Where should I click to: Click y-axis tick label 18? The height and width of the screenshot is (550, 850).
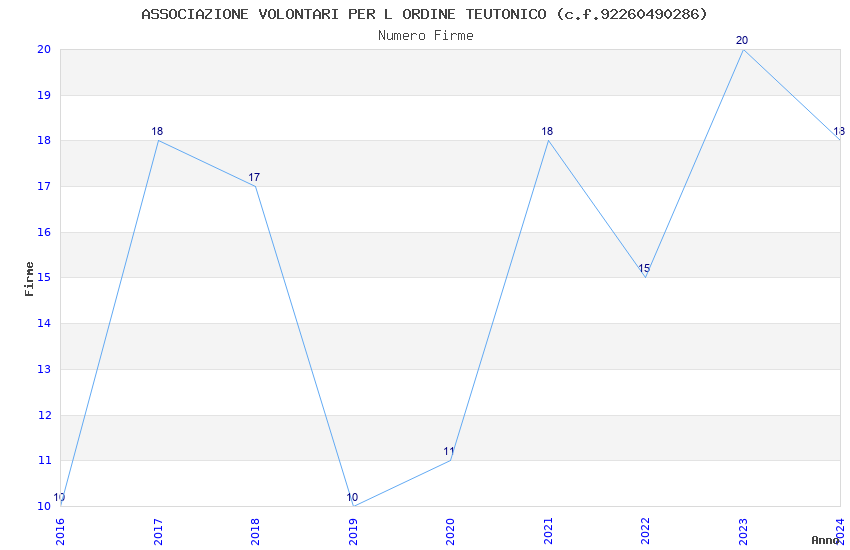tap(44, 141)
